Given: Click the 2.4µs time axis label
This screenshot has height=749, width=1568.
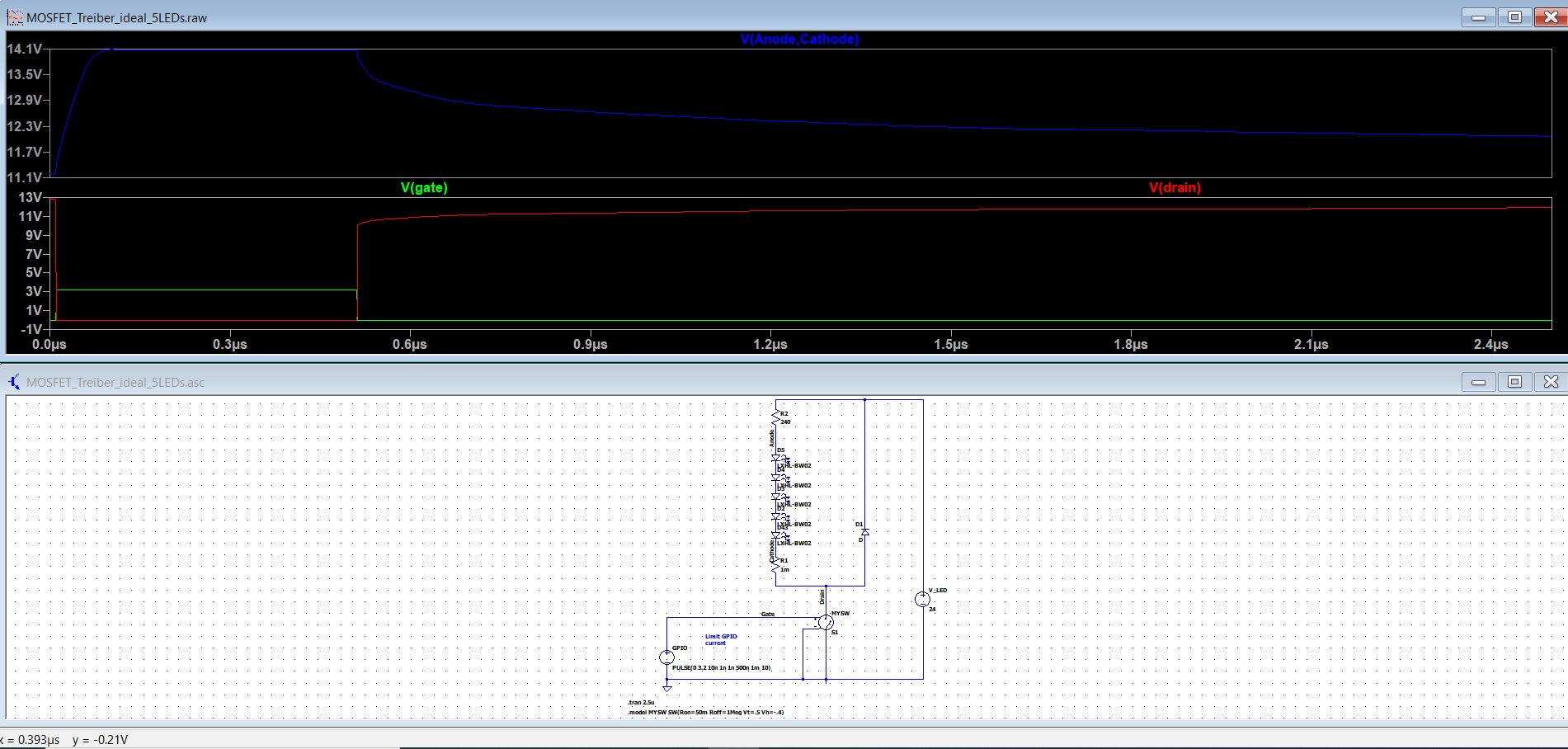Looking at the screenshot, I should 1490,344.
